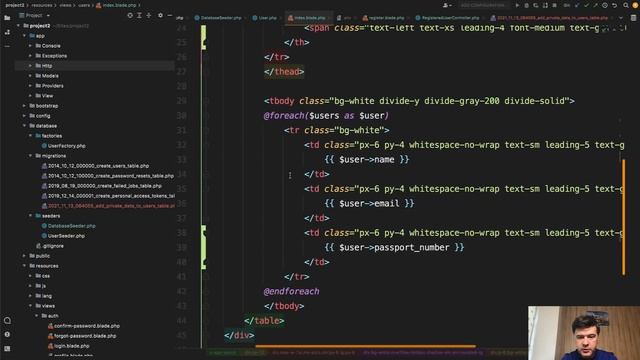Open Search Everywhere magnifier icon
This screenshot has width=640, height=360.
click(626, 5)
